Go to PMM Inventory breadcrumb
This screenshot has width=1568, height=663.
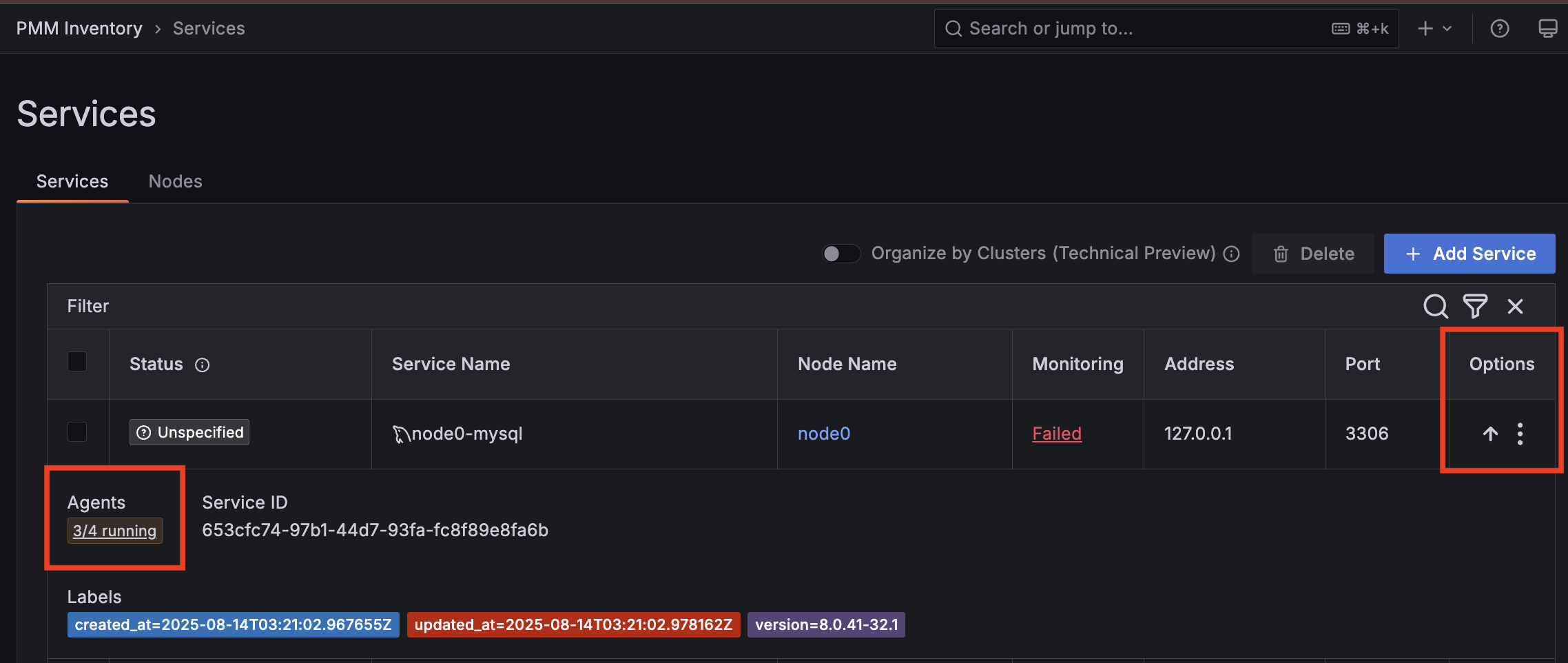point(79,28)
